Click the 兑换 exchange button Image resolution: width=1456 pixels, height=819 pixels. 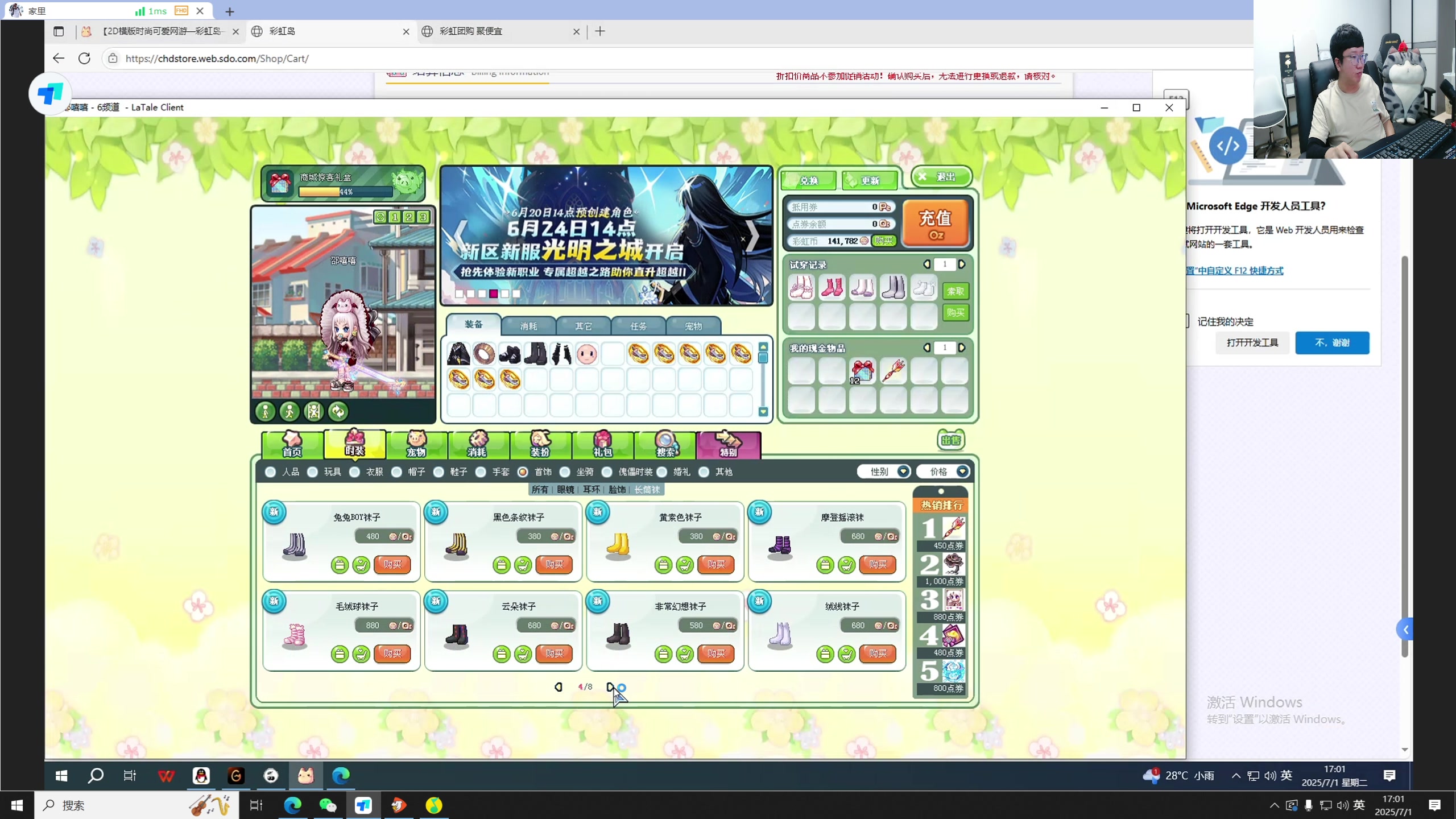pyautogui.click(x=809, y=181)
